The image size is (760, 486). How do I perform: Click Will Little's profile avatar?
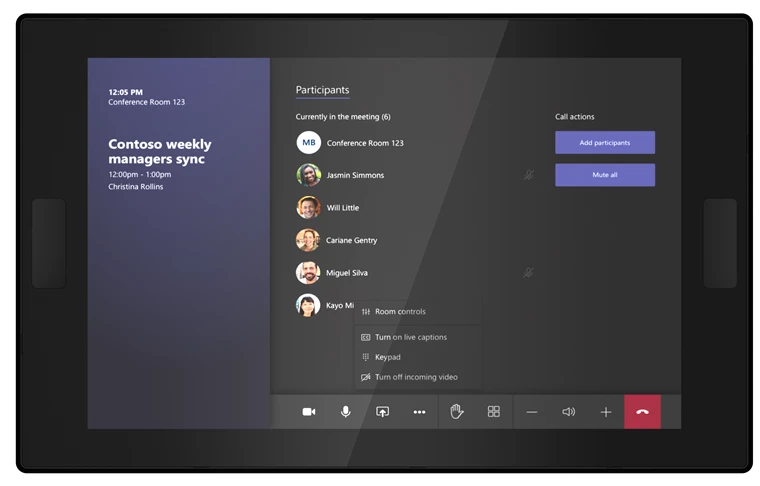(x=308, y=208)
